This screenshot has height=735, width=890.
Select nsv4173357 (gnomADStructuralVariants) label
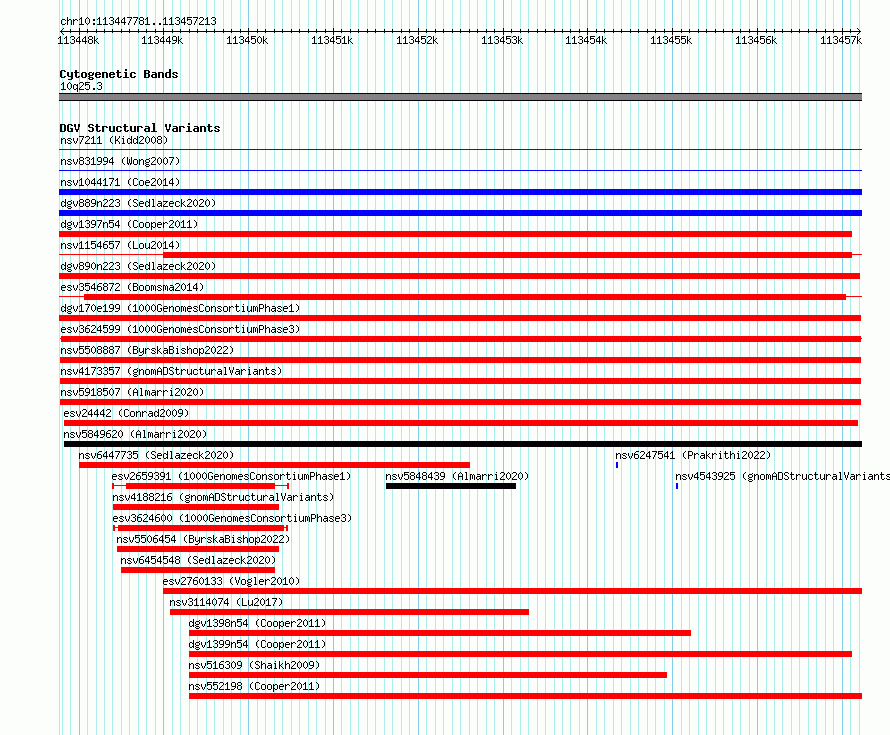pyautogui.click(x=171, y=371)
